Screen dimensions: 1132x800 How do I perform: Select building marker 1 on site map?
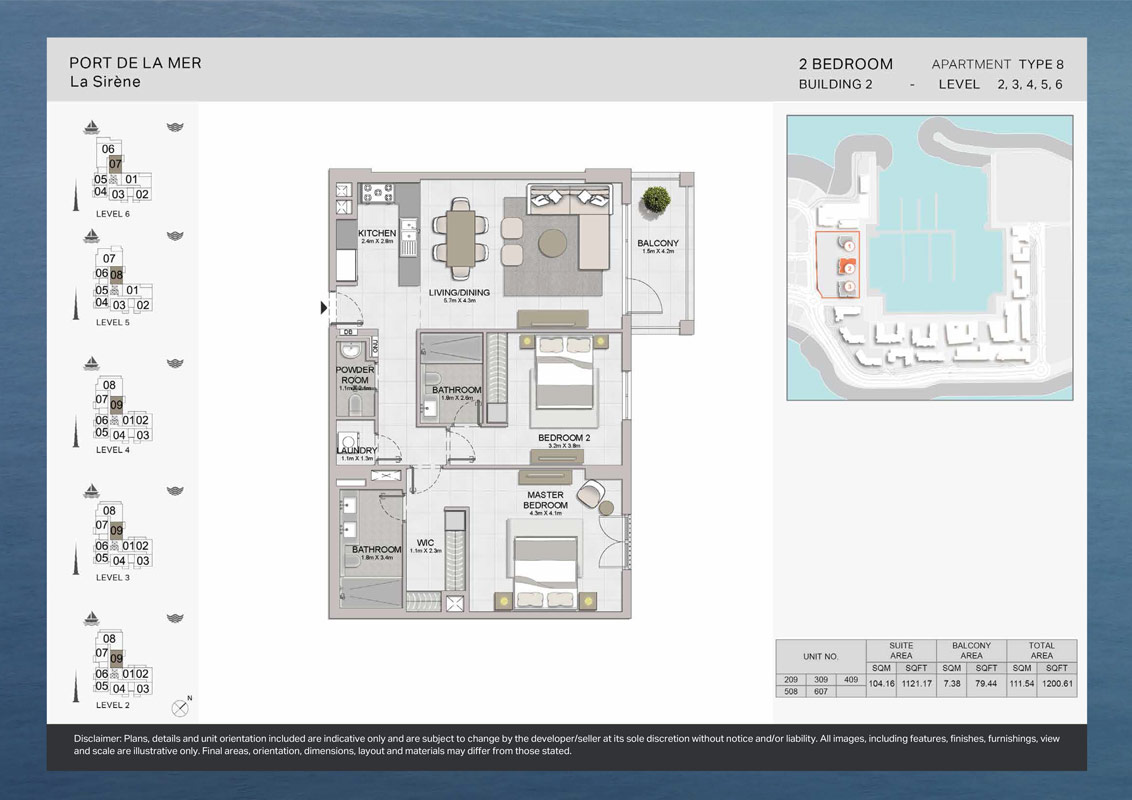pos(848,245)
